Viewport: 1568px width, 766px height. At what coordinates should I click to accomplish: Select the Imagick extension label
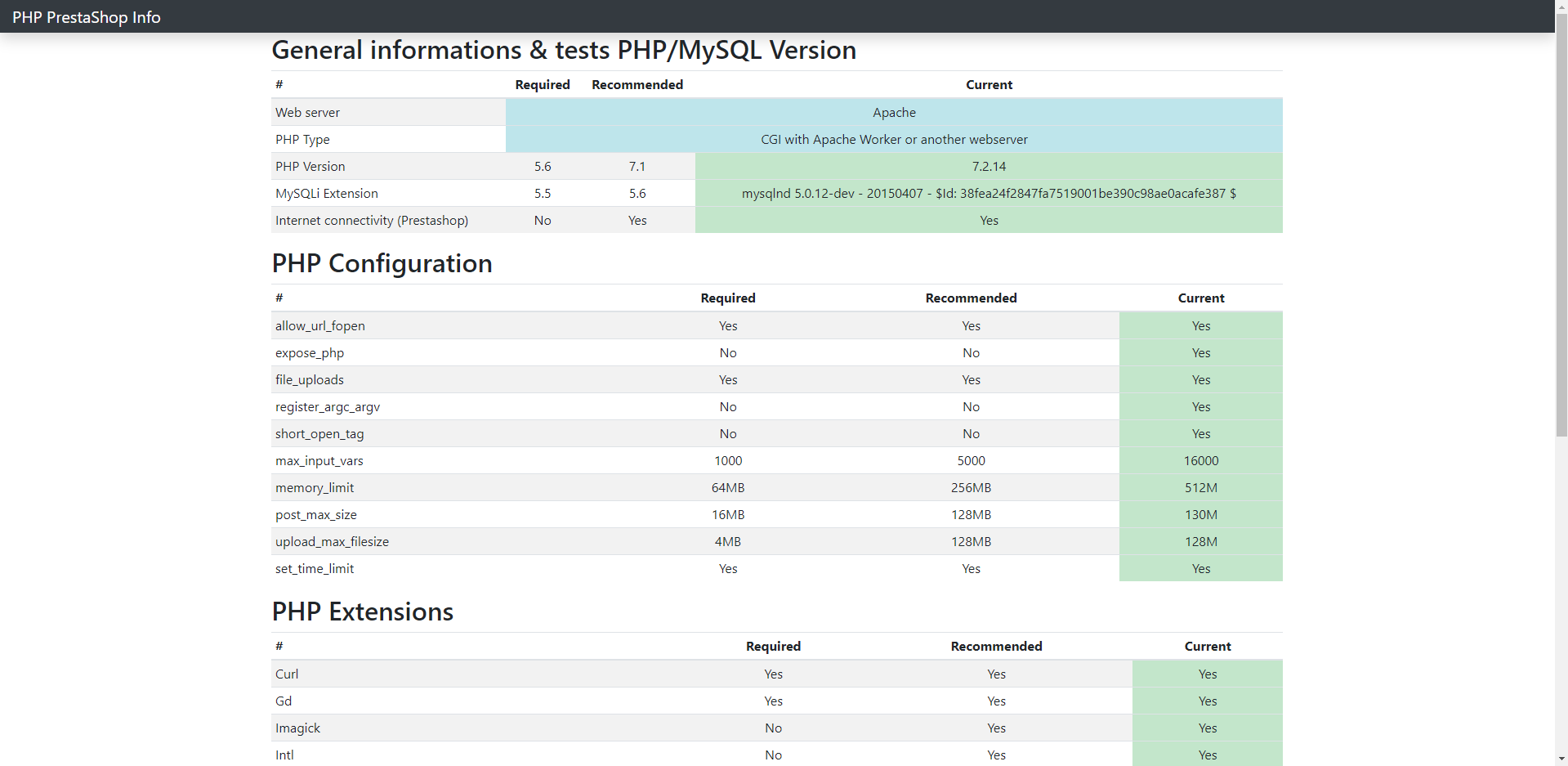(x=297, y=728)
